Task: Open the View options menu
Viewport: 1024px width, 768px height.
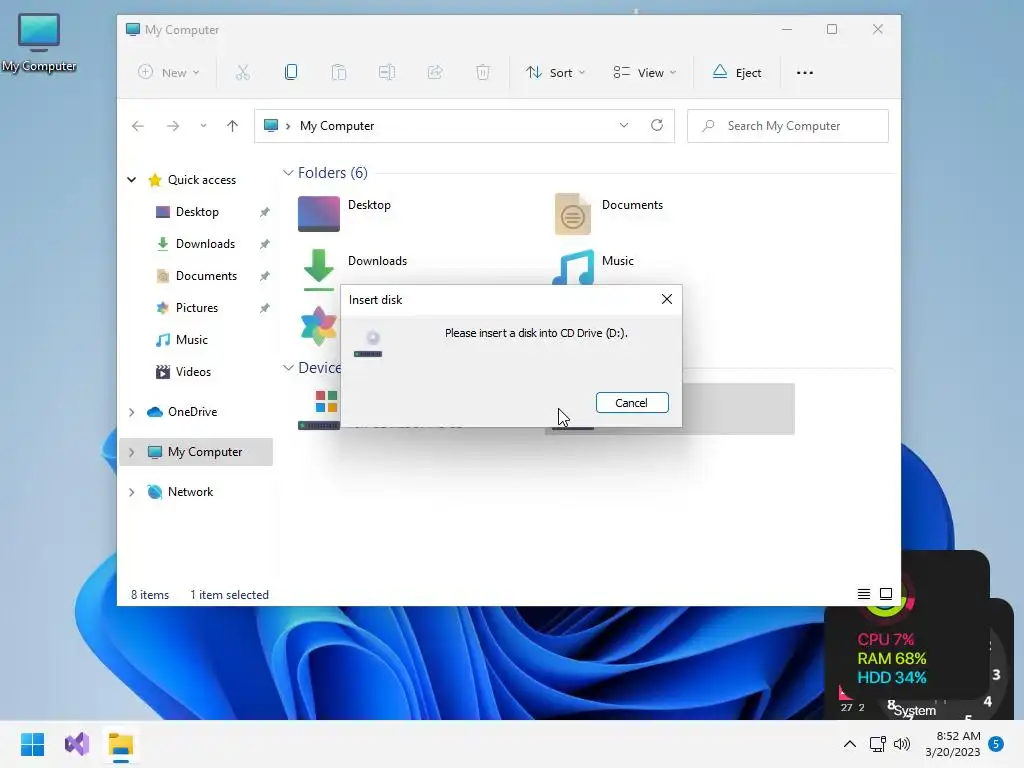Action: coord(645,72)
